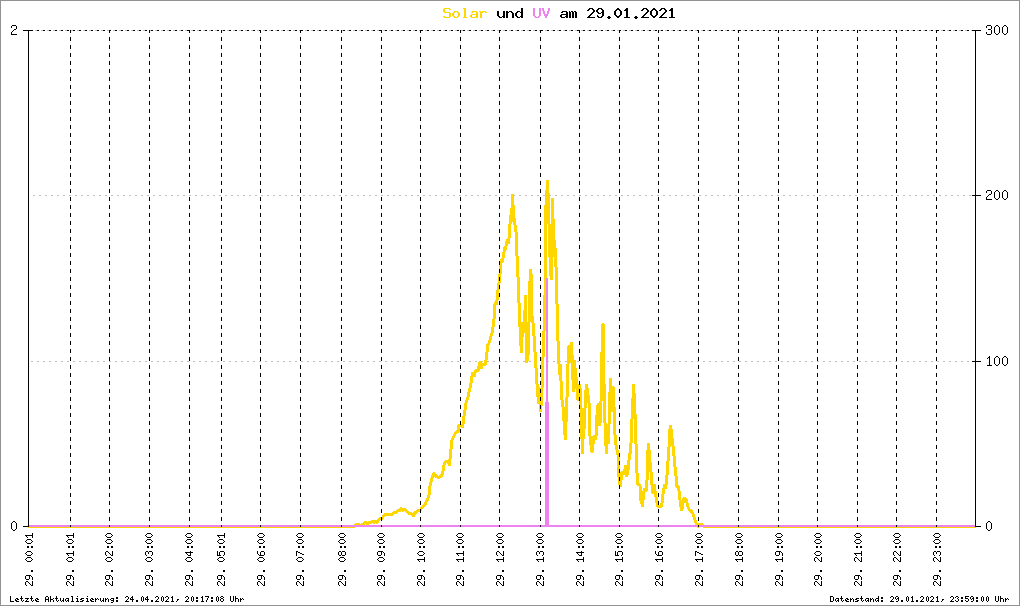Click the pink UV spike after 13:00
Image resolution: width=1020 pixels, height=606 pixels.
[547, 403]
